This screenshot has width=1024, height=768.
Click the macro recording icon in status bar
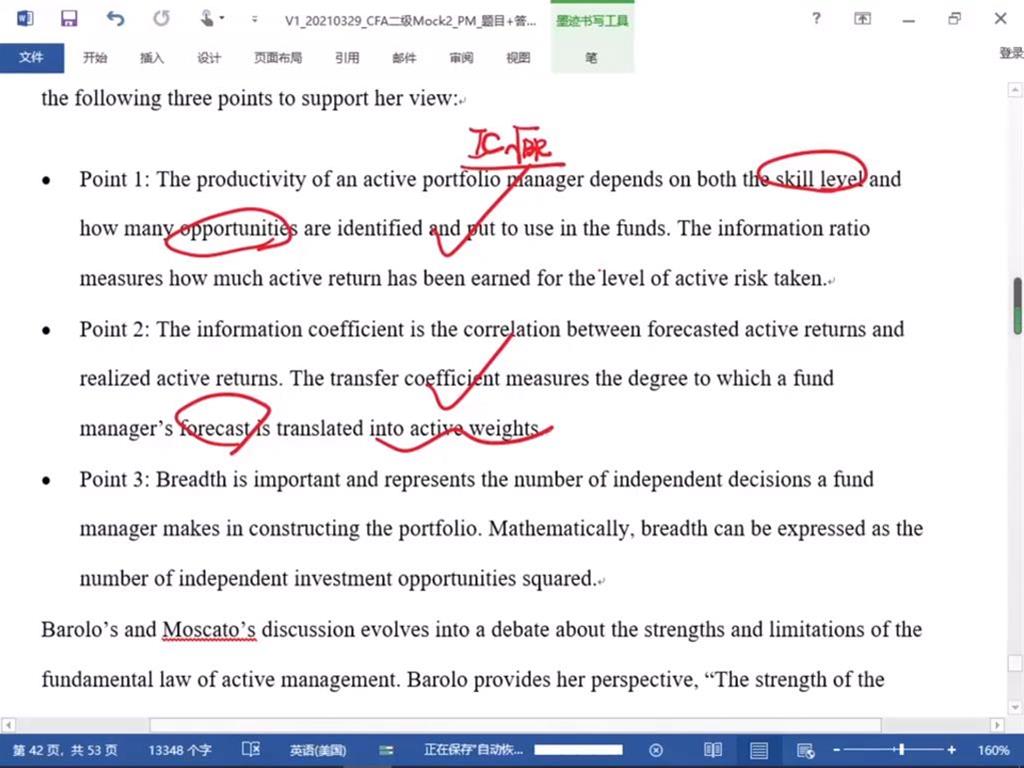[x=386, y=750]
